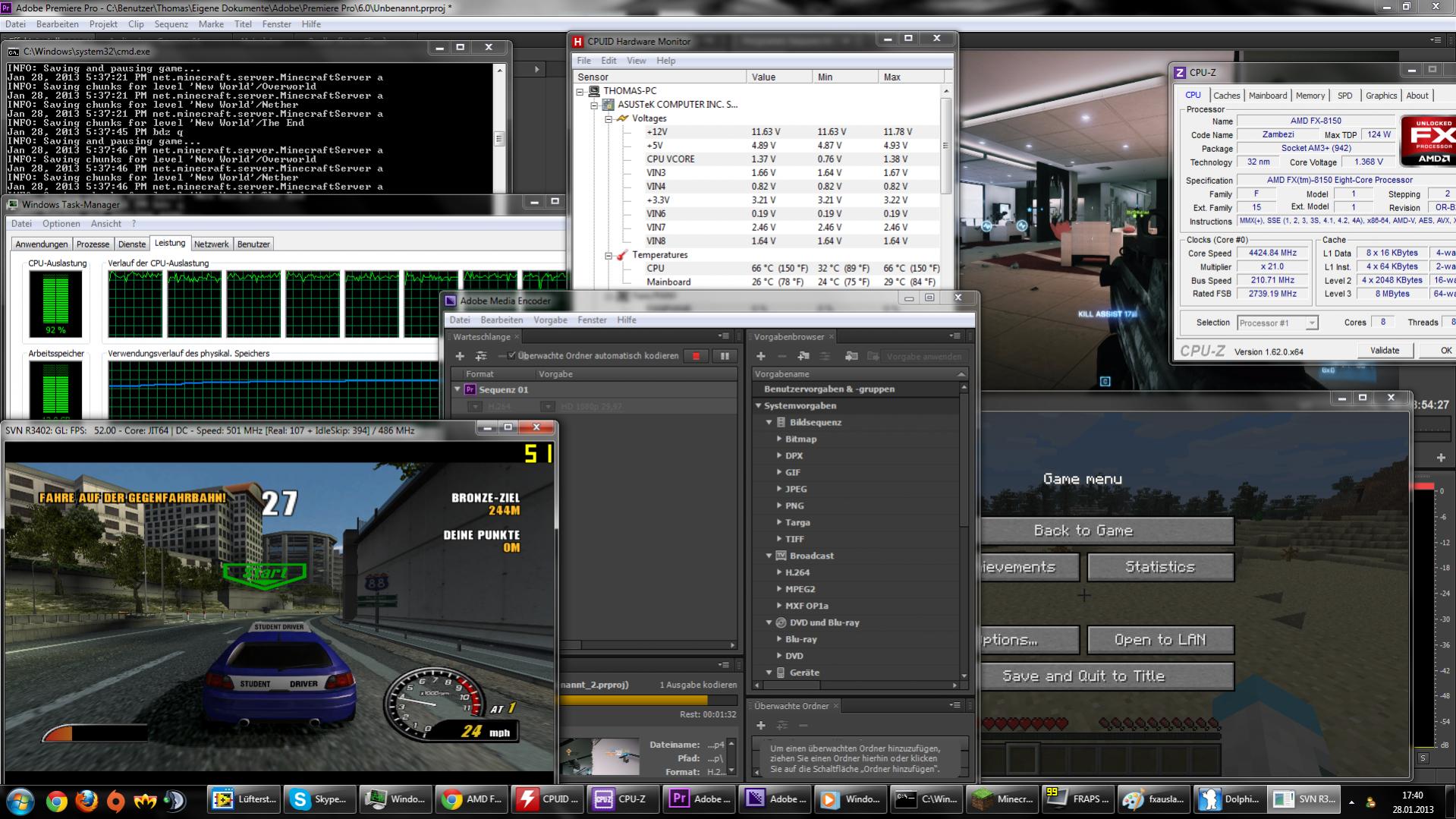1456x819 pixels.
Task: Open Vorgabe menu in Adobe Media Encoder
Action: point(550,320)
